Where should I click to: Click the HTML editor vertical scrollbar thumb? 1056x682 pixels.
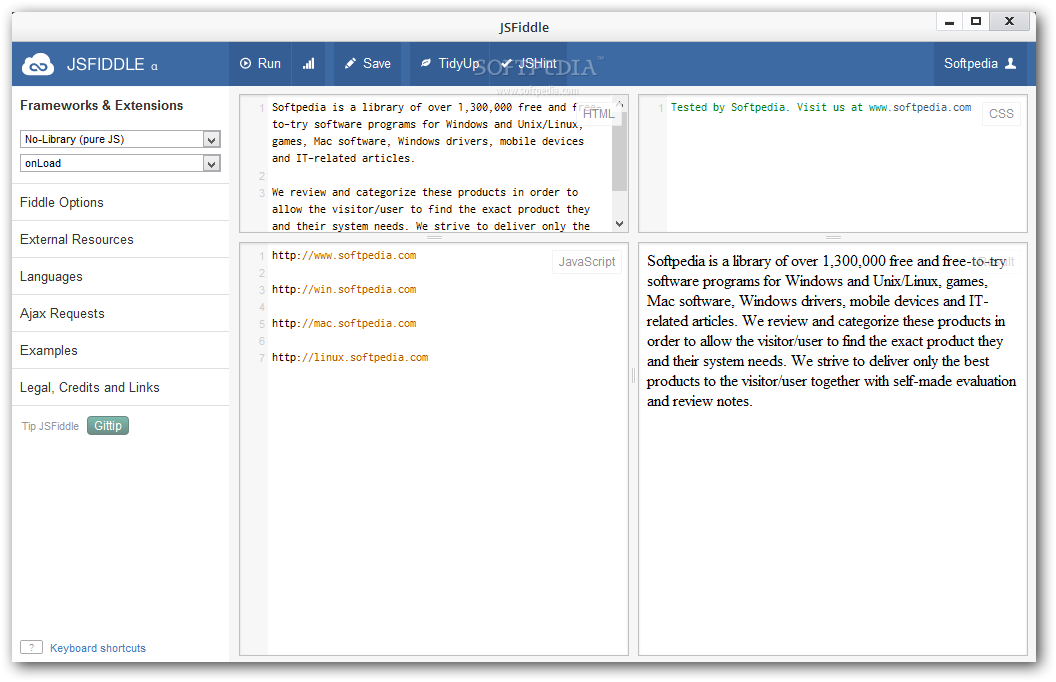click(x=620, y=151)
